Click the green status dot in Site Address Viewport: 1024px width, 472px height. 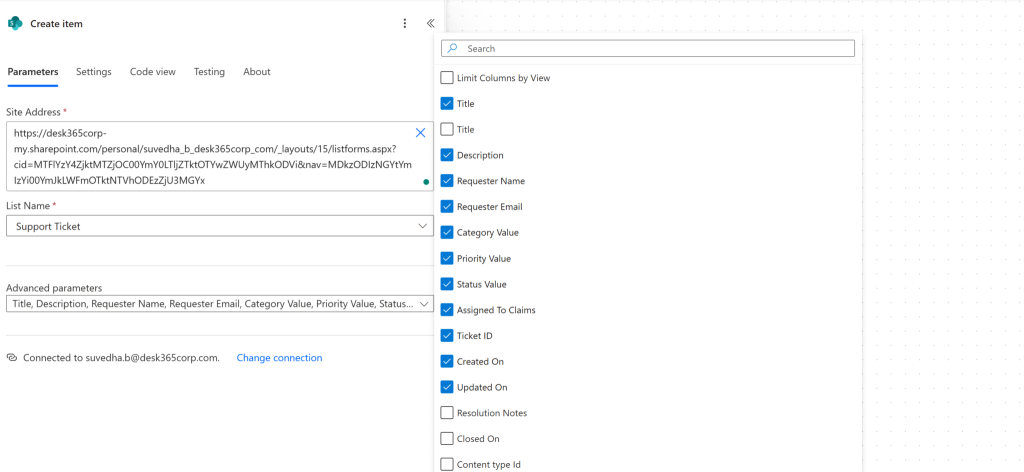click(426, 182)
